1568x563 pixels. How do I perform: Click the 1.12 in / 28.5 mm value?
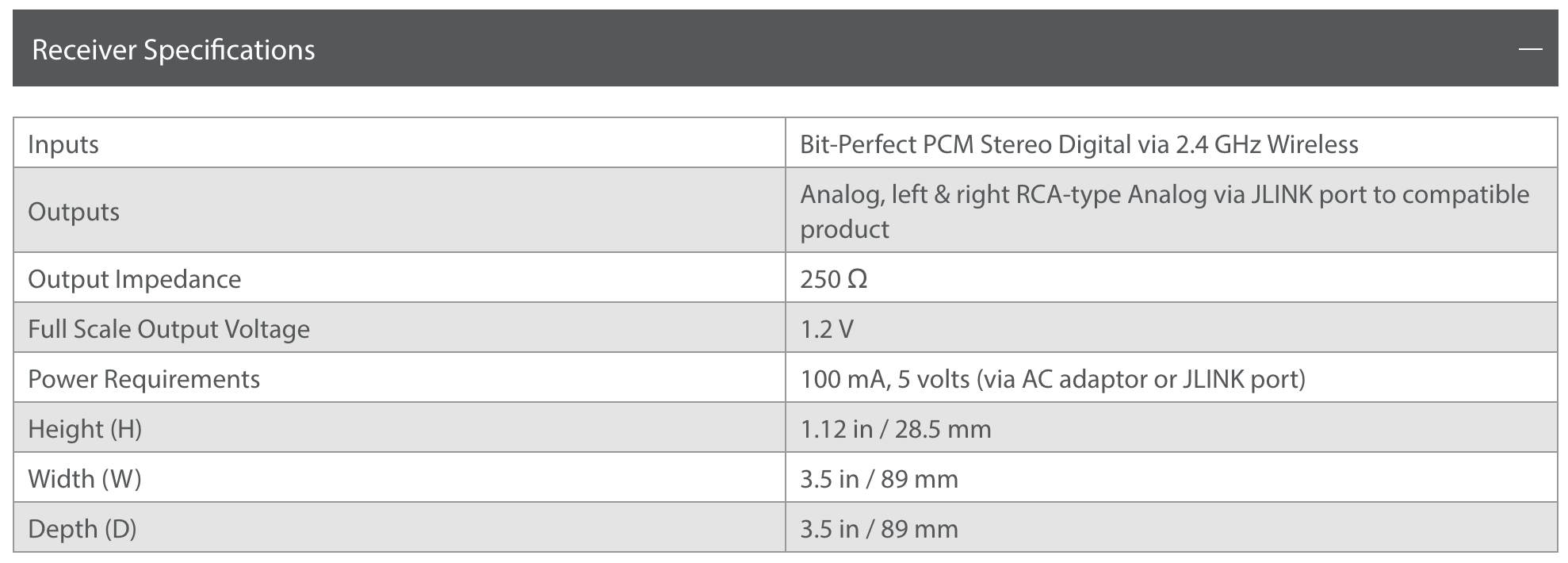pos(895,429)
